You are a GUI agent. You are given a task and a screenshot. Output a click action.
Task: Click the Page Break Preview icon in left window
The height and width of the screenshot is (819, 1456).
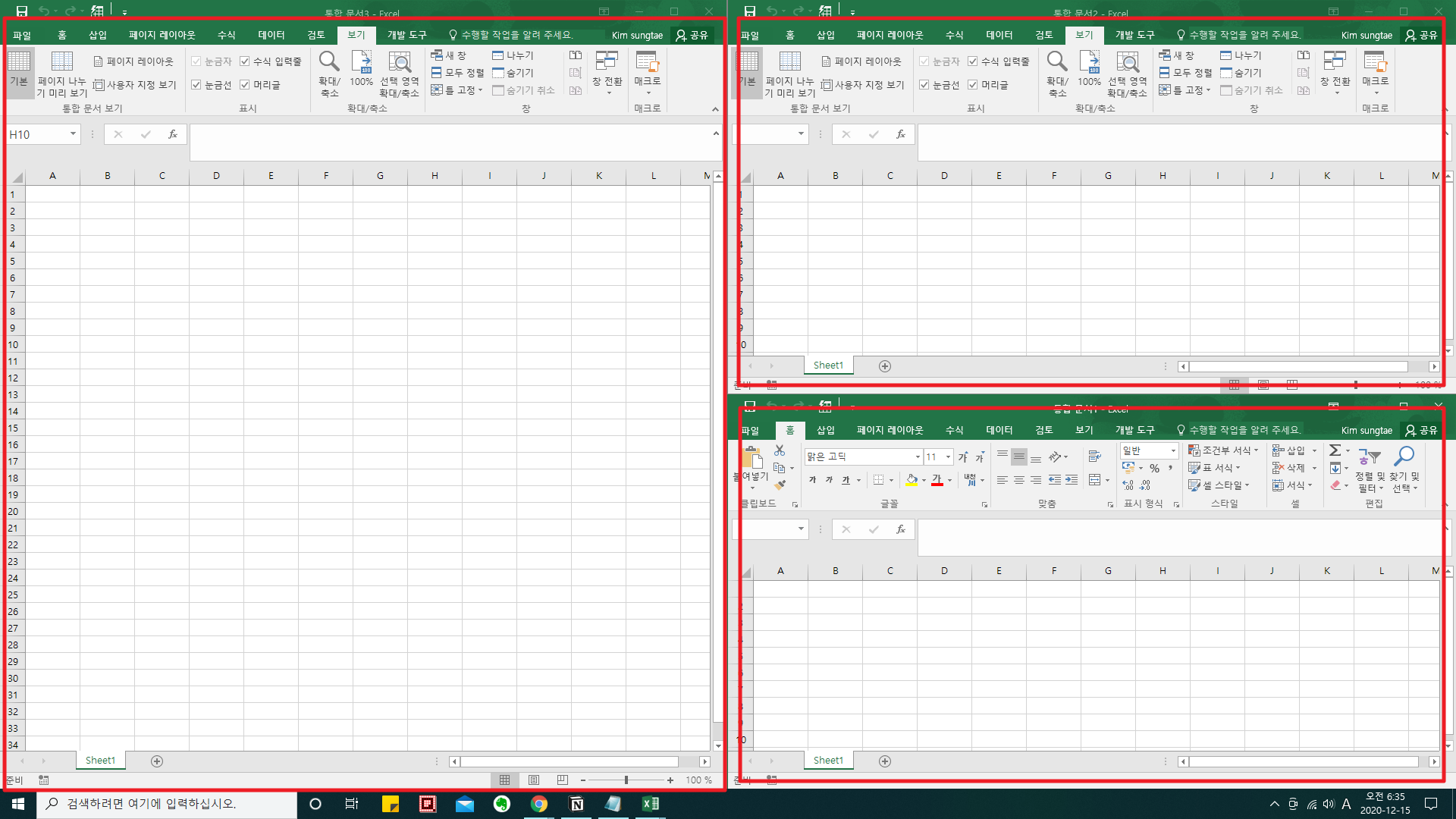tap(61, 62)
